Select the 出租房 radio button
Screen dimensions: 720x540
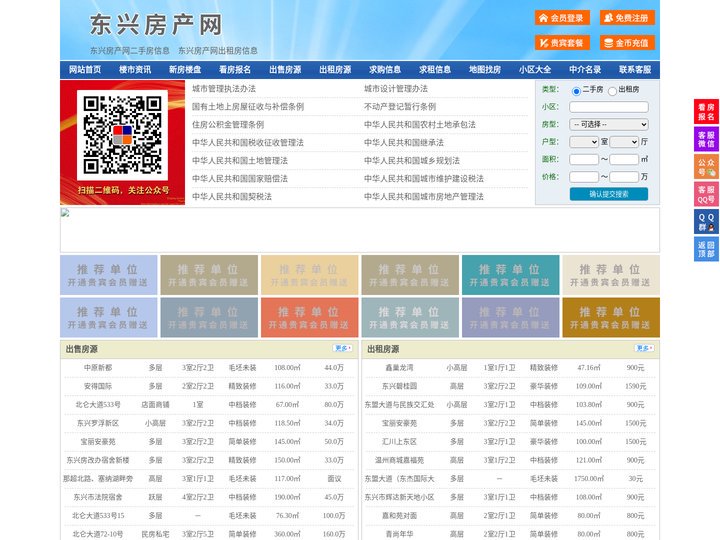(612, 91)
